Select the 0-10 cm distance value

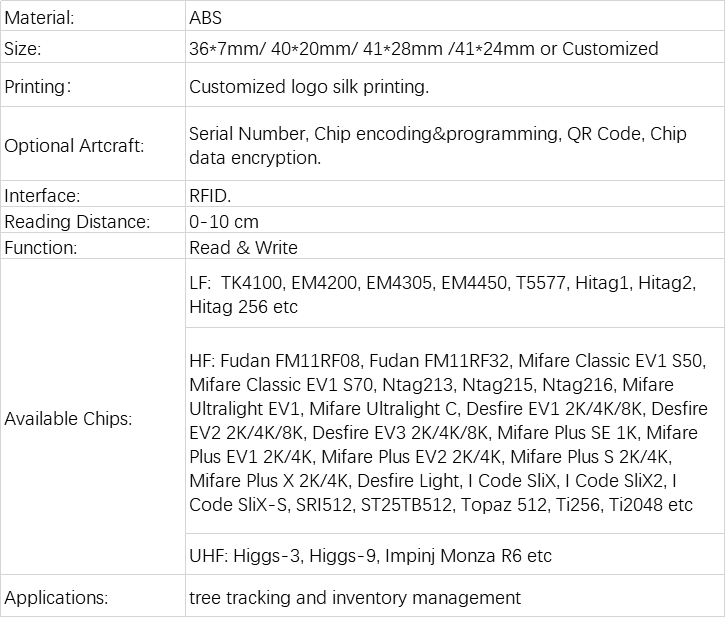pos(224,222)
